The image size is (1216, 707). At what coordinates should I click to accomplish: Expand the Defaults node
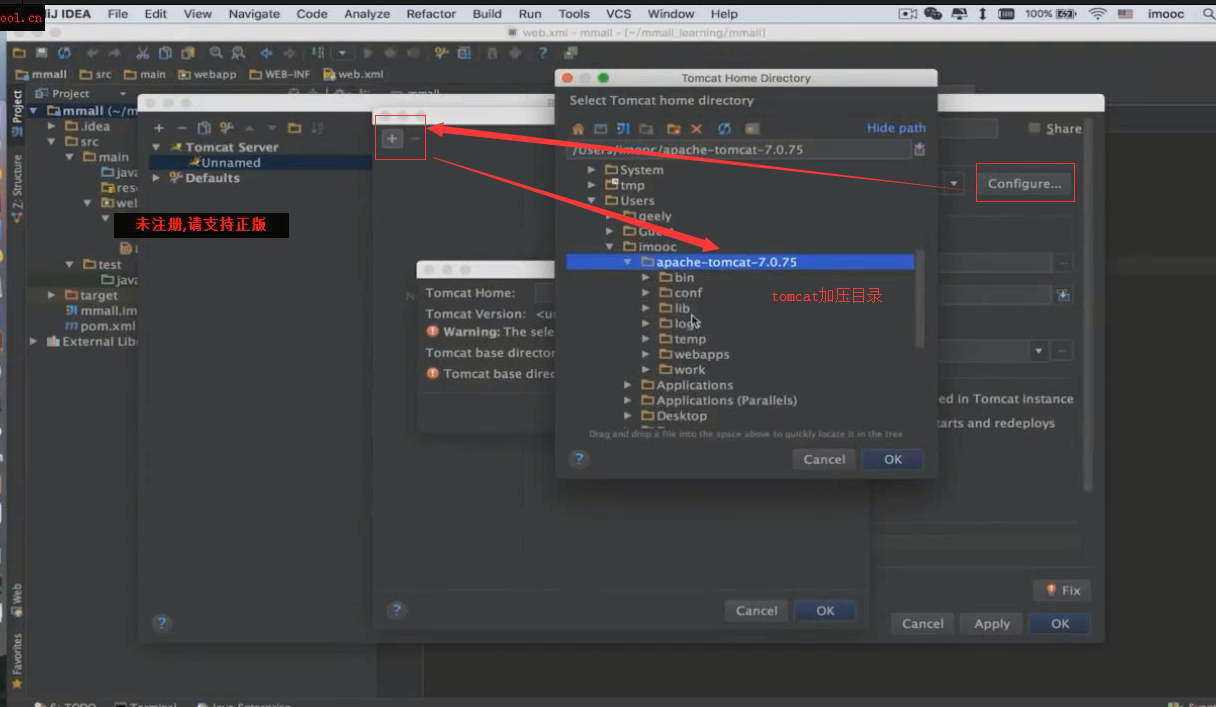pyautogui.click(x=157, y=178)
